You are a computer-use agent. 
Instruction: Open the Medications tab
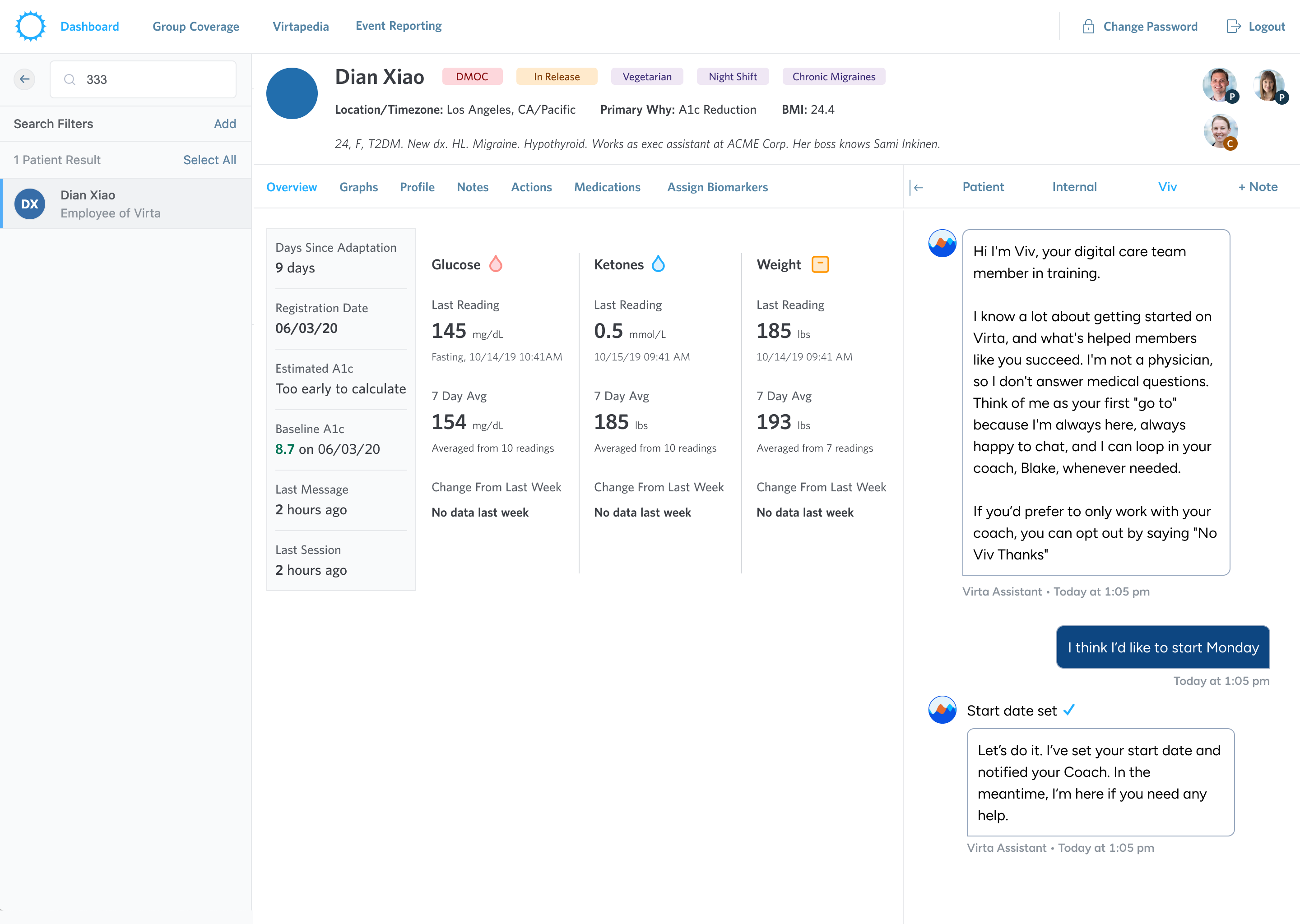tap(607, 187)
